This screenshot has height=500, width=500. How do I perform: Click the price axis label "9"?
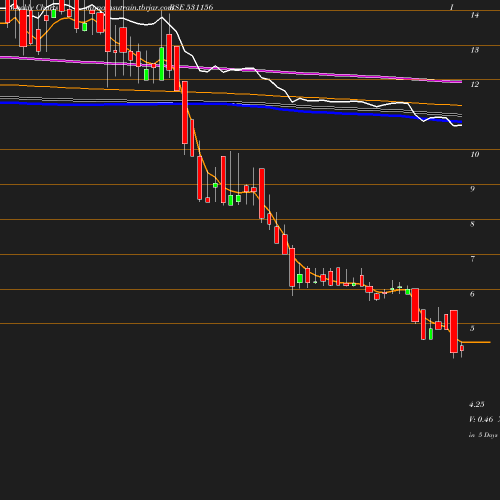coord(472,189)
